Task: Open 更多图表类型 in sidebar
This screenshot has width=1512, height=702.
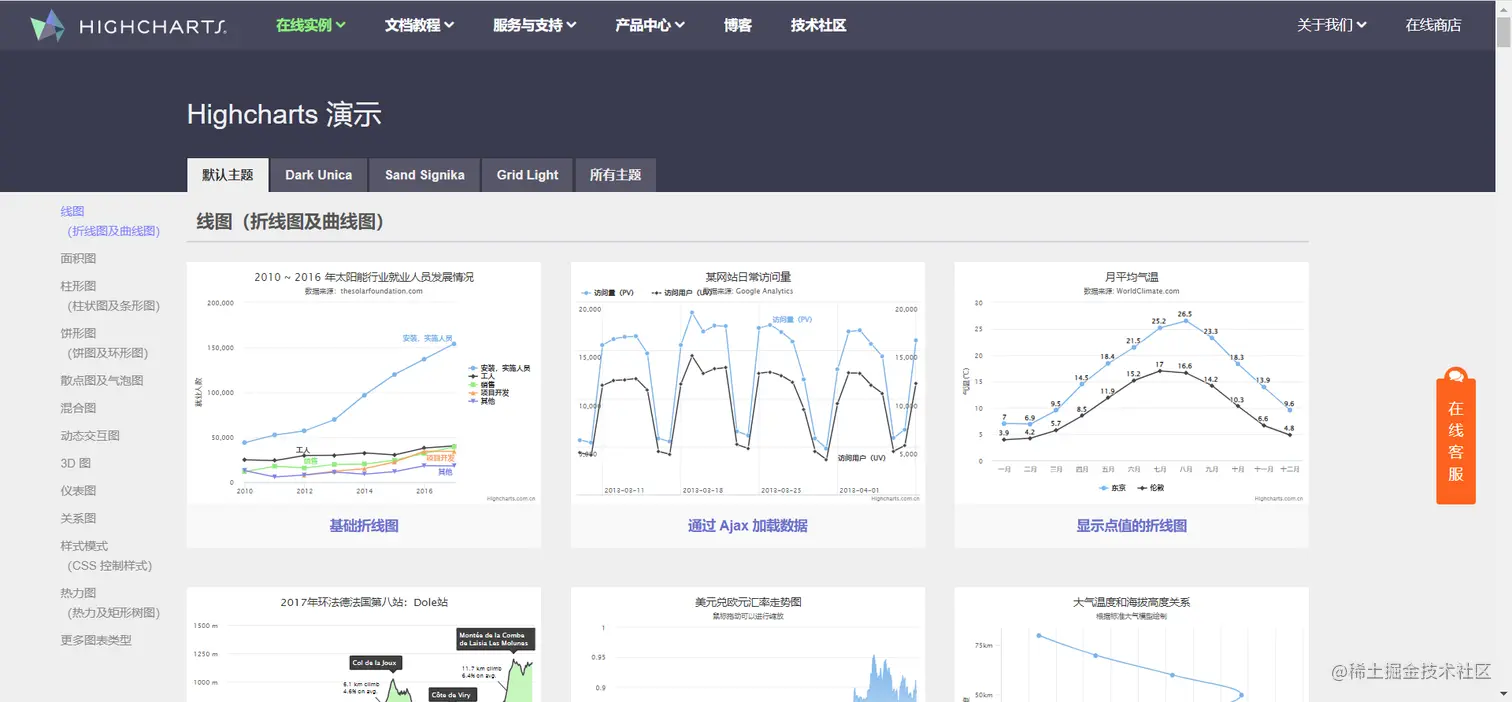Action: pos(96,640)
